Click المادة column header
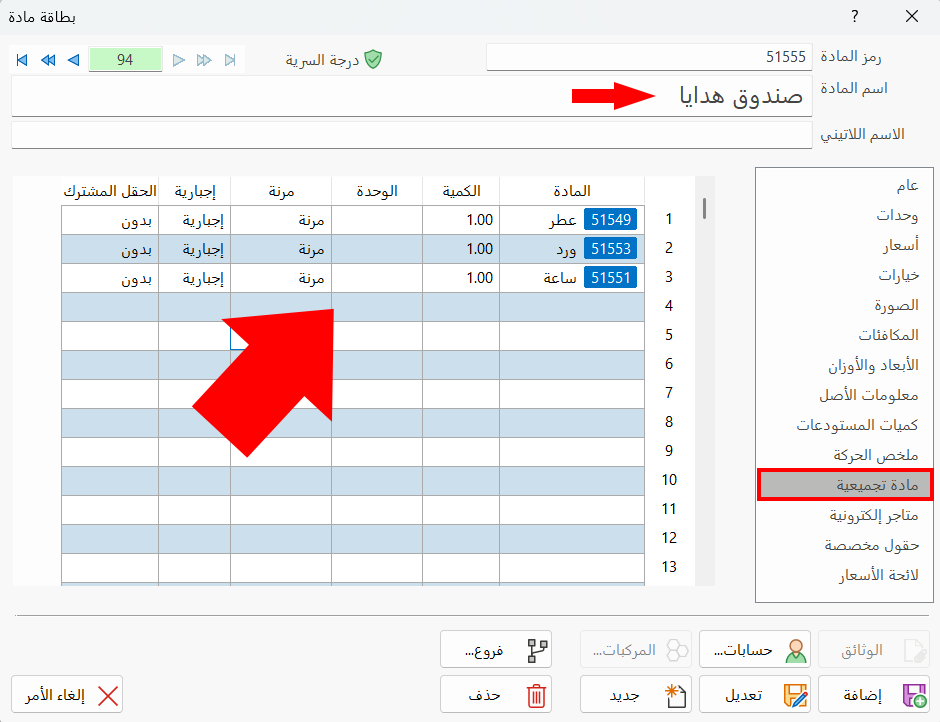This screenshot has height=722, width=940. pos(572,191)
